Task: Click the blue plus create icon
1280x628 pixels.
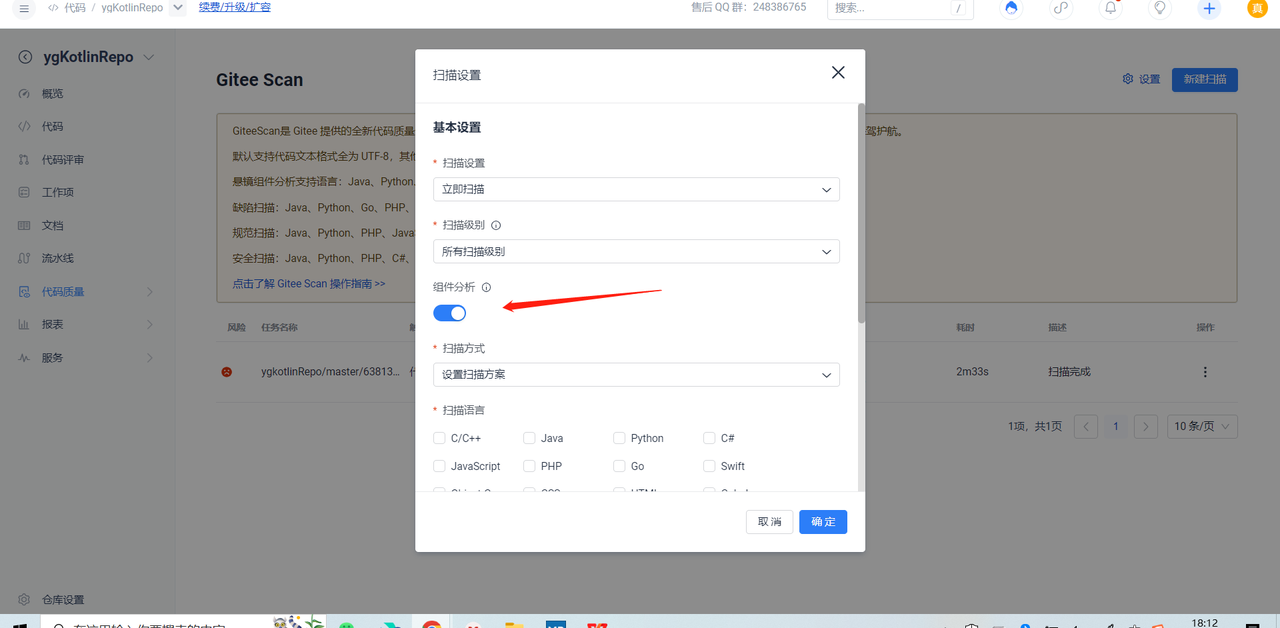Action: coord(1209,8)
